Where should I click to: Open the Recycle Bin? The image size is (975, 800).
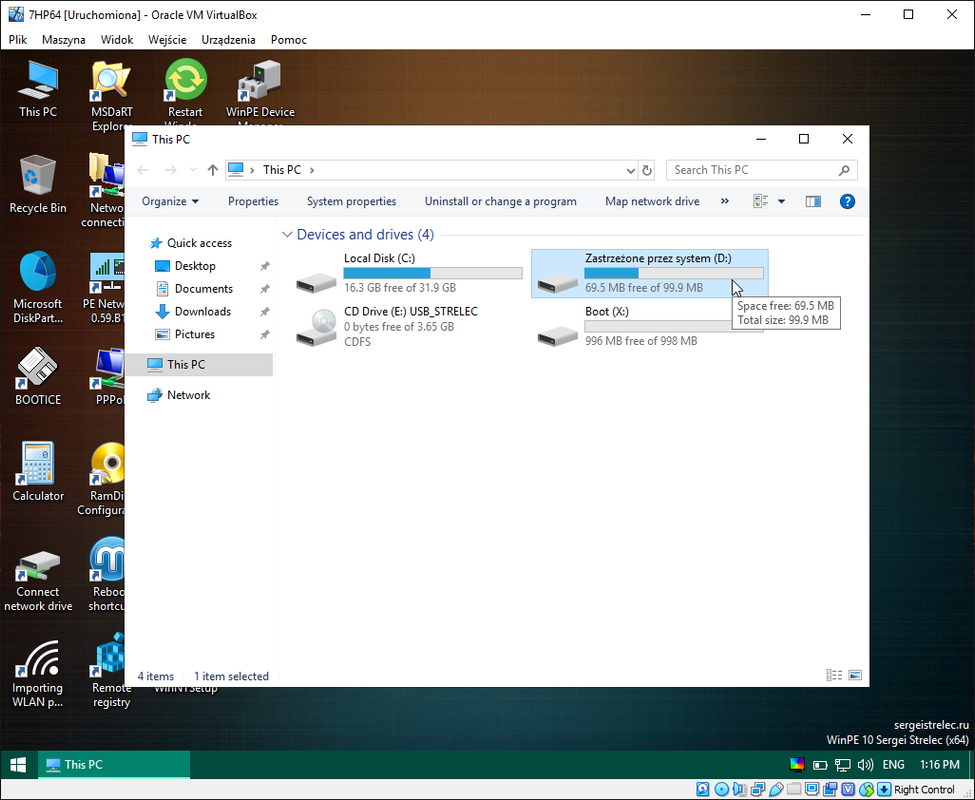(37, 185)
